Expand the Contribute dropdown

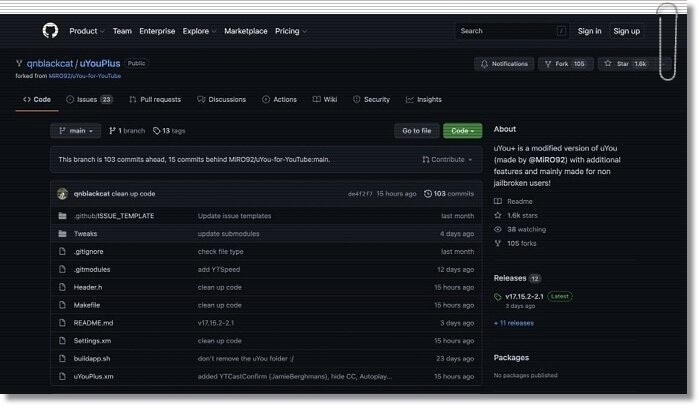tap(447, 159)
